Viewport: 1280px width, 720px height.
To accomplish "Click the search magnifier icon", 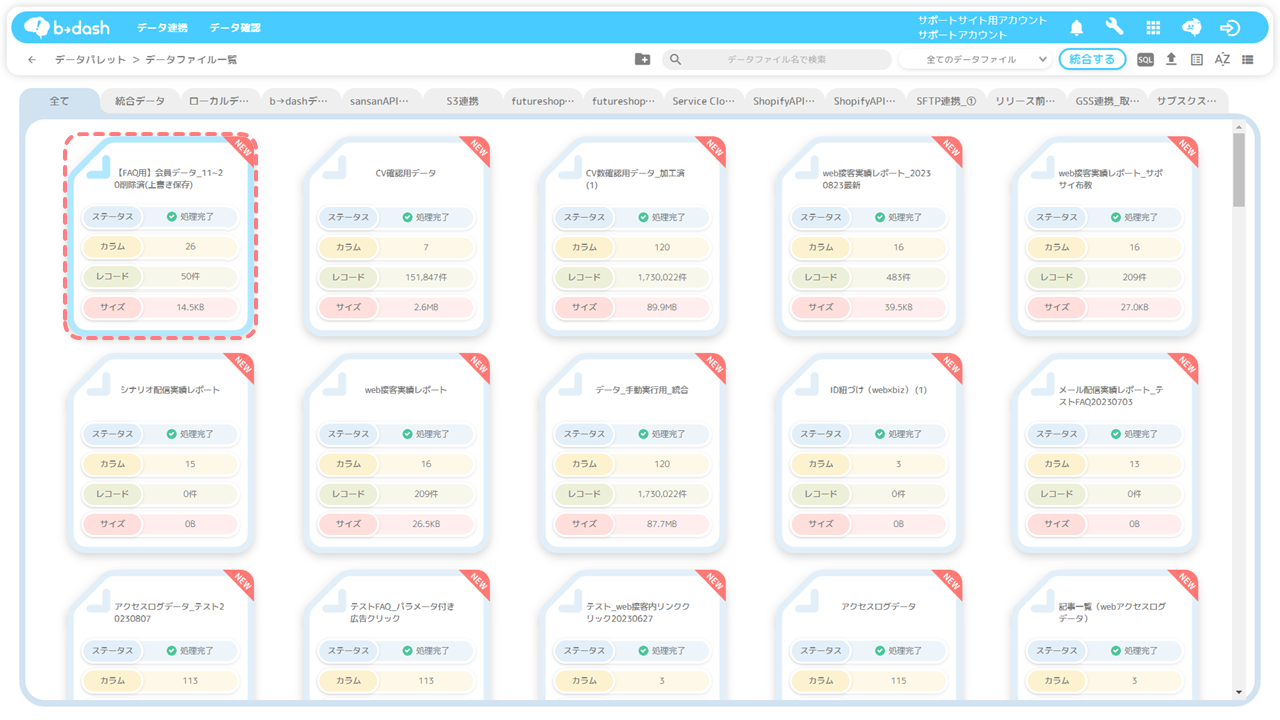I will (676, 59).
